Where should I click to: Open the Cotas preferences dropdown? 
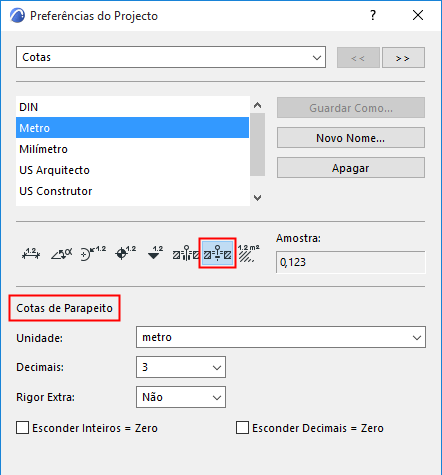pyautogui.click(x=171, y=57)
